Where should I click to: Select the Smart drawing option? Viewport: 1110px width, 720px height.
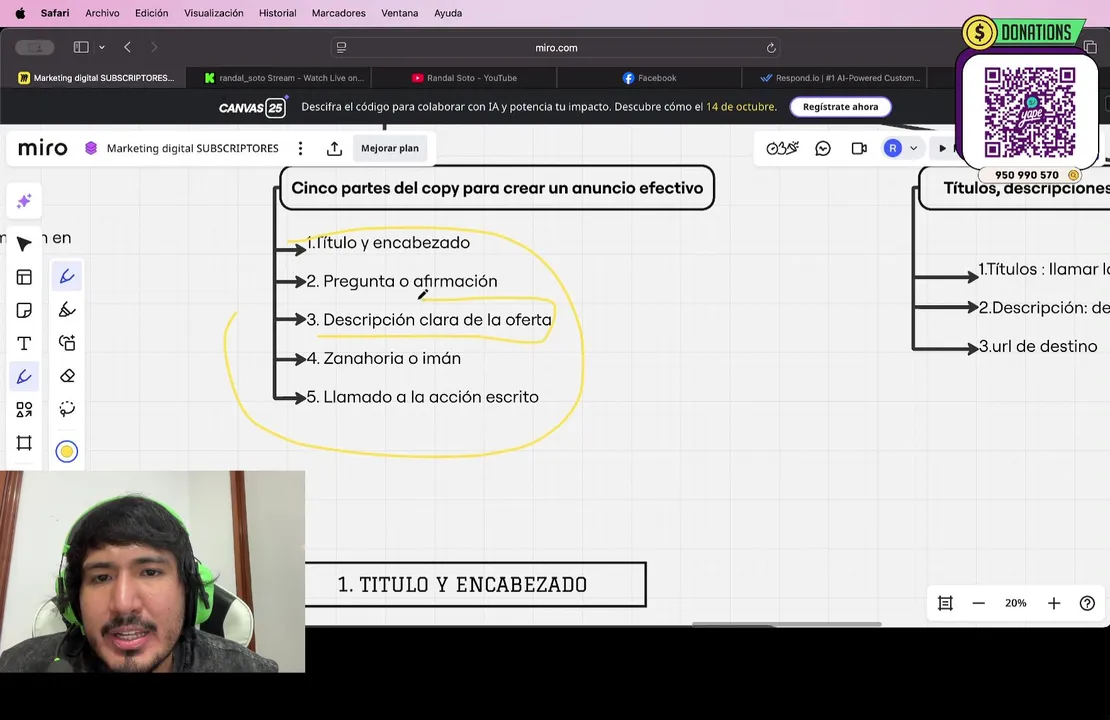click(67, 343)
